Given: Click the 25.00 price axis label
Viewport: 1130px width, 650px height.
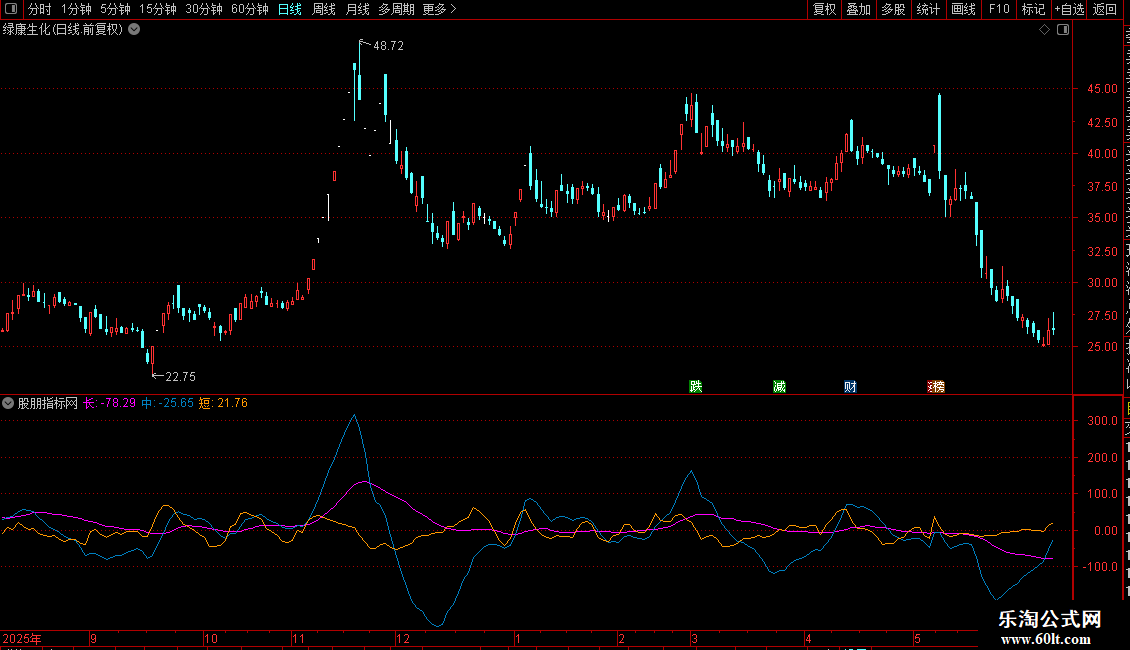Looking at the screenshot, I should coord(1103,347).
